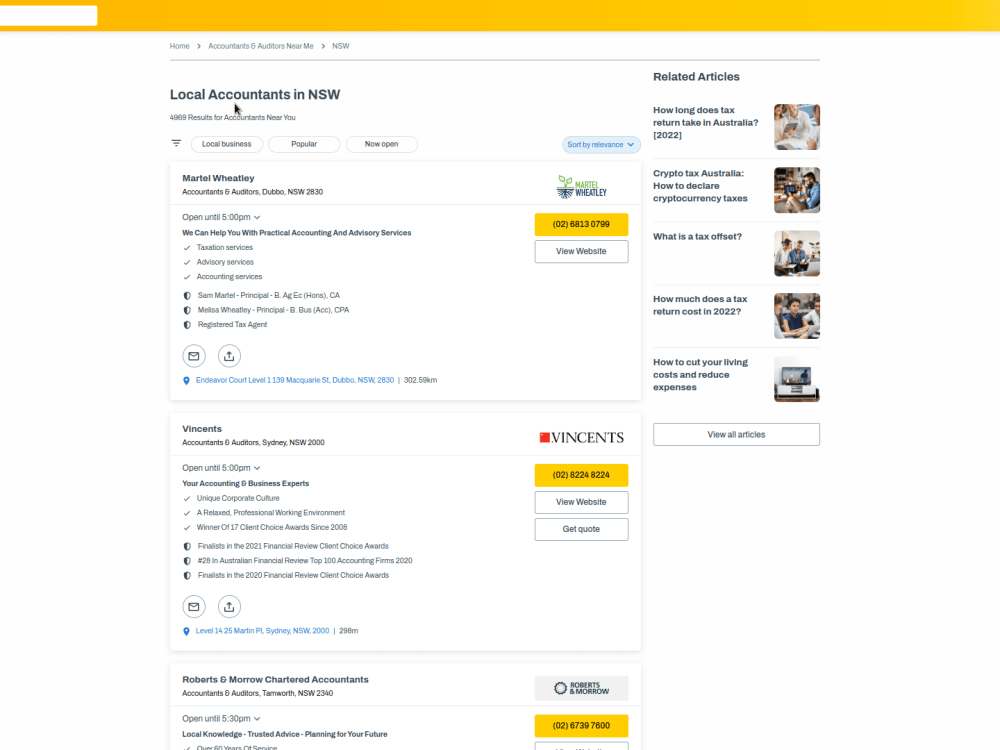Click thumbnail for Crypto tax article

(x=797, y=190)
